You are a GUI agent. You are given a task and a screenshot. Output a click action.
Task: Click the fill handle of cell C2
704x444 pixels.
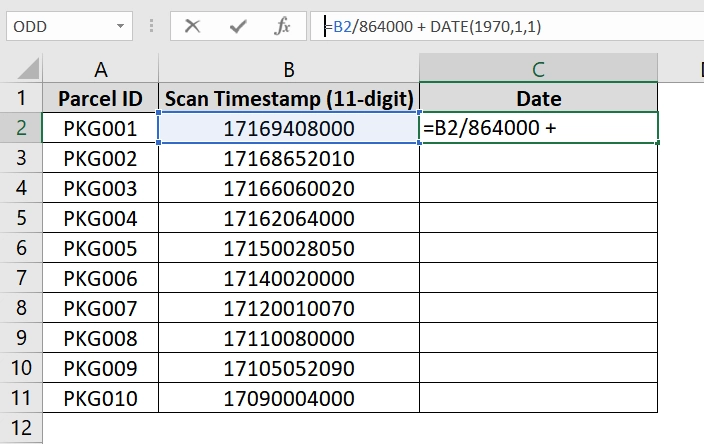pos(657,143)
